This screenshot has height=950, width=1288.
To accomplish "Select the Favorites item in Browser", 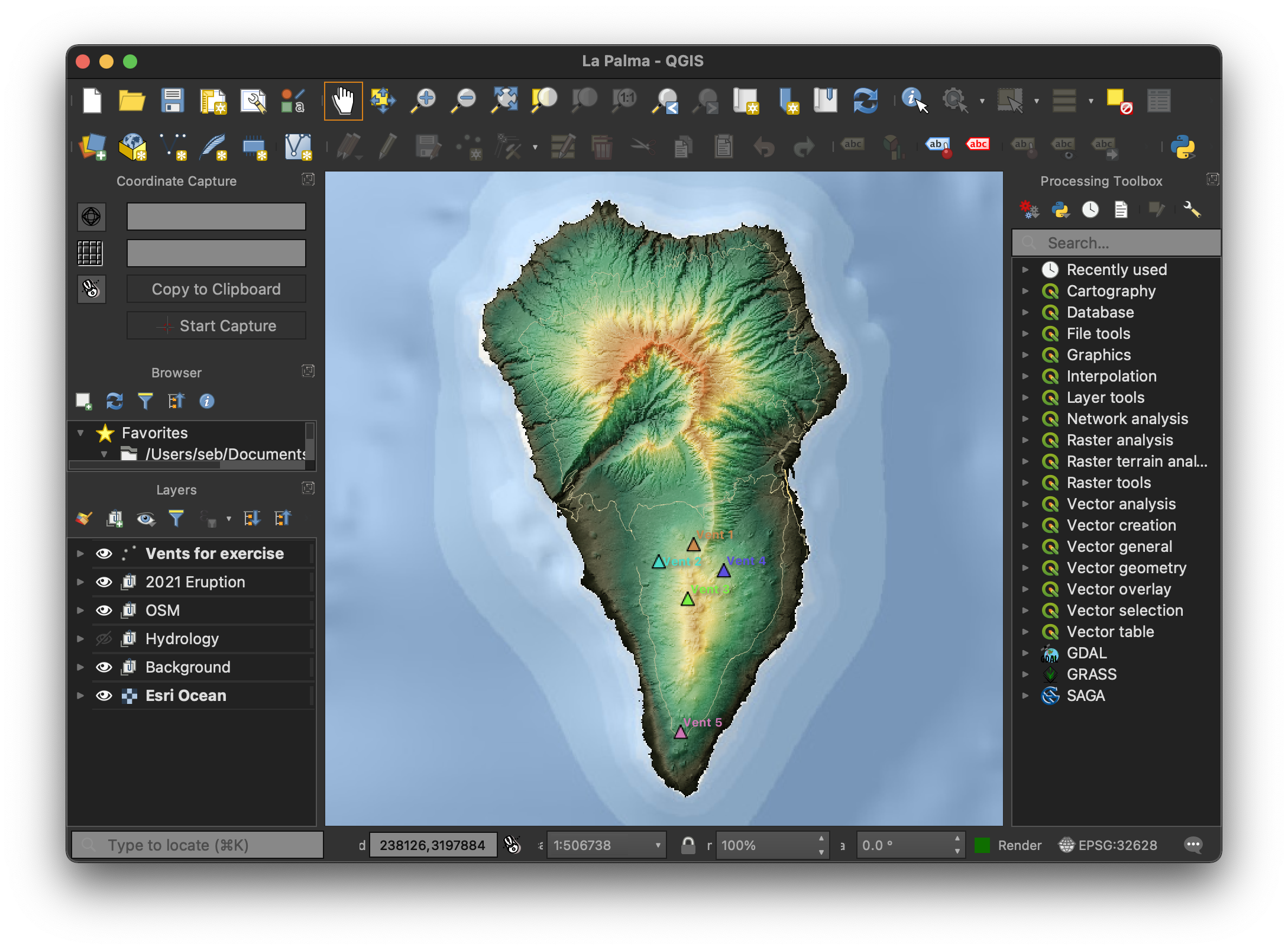I will (154, 433).
